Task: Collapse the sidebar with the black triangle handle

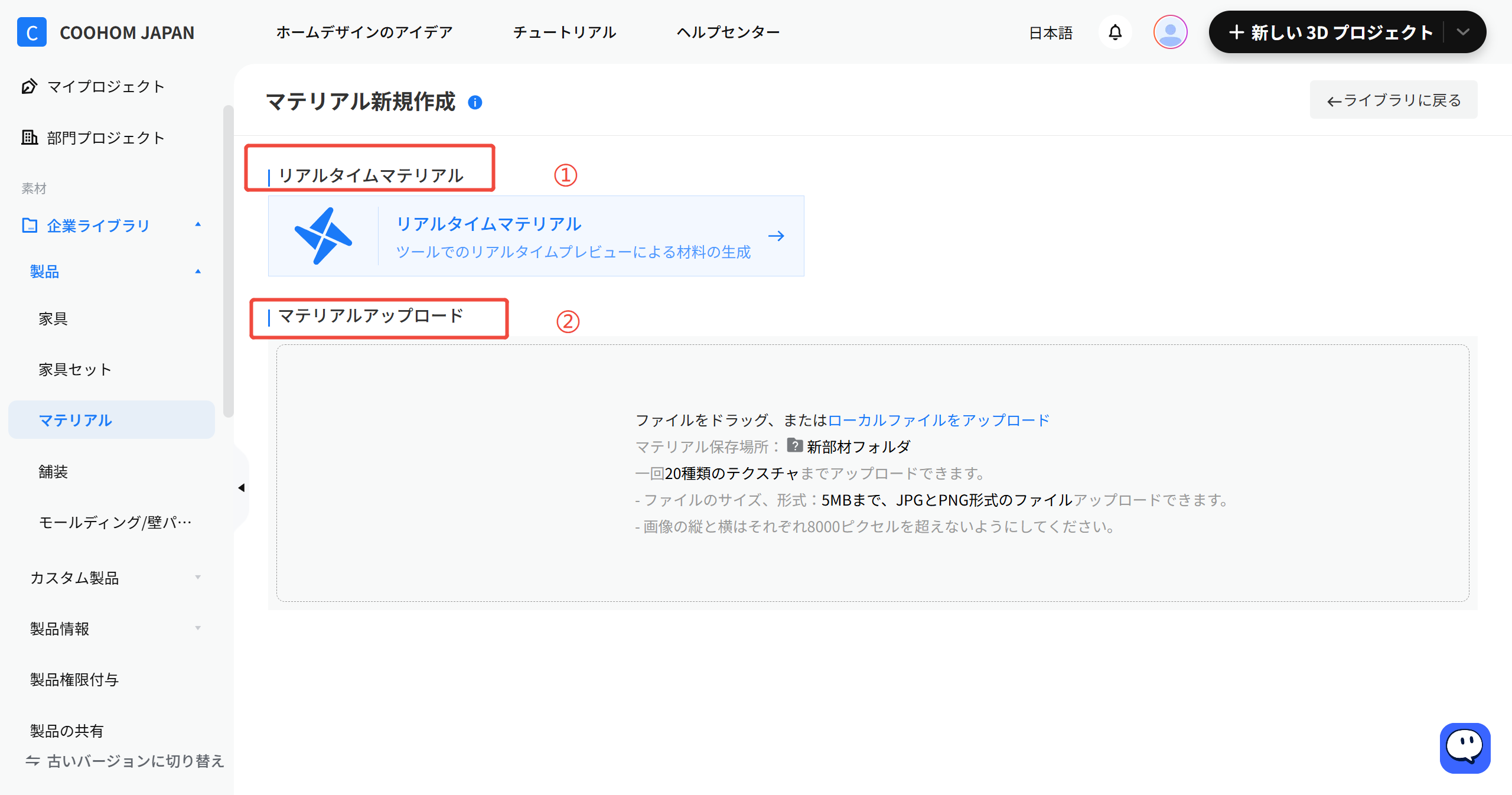Action: [241, 488]
